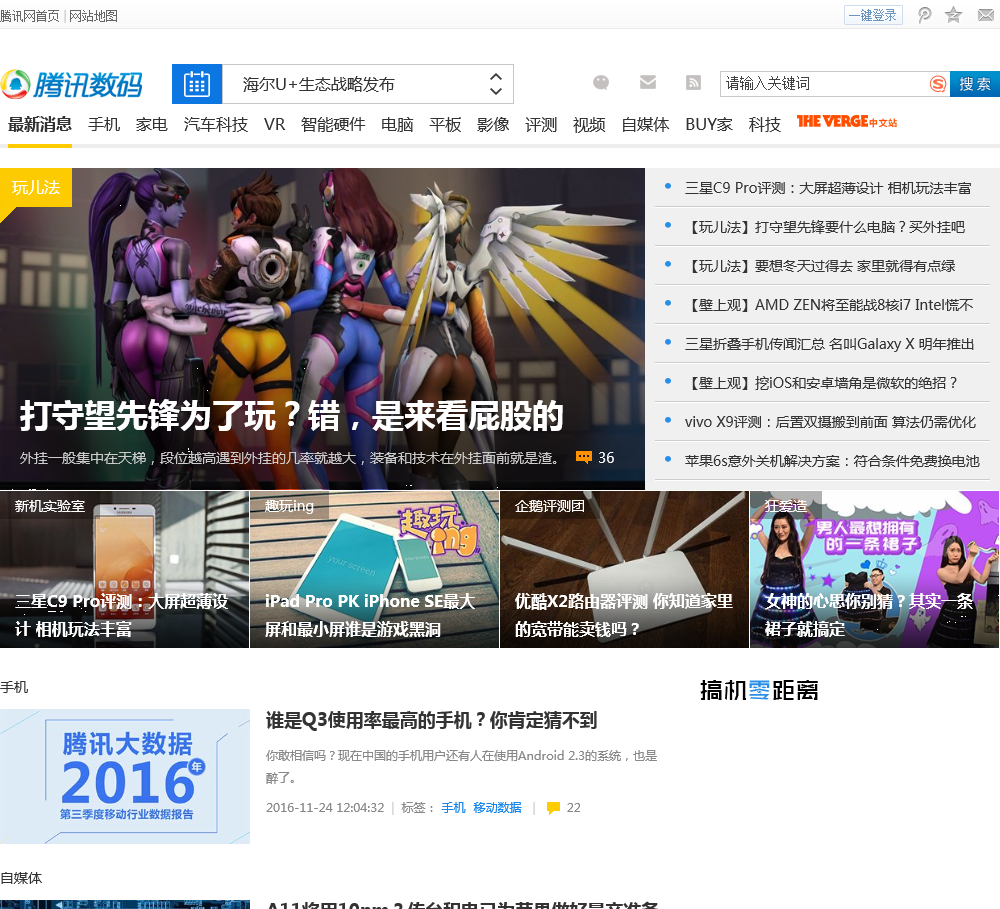Image resolution: width=1000 pixels, height=909 pixels.
Task: Open the 家电 navigation tab
Action: (x=152, y=125)
